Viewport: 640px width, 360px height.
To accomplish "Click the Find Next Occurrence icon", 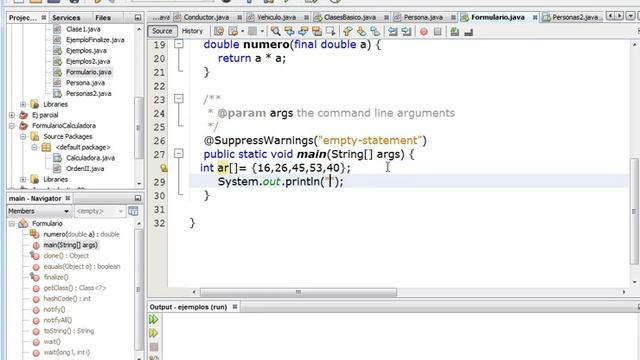I will [303, 31].
